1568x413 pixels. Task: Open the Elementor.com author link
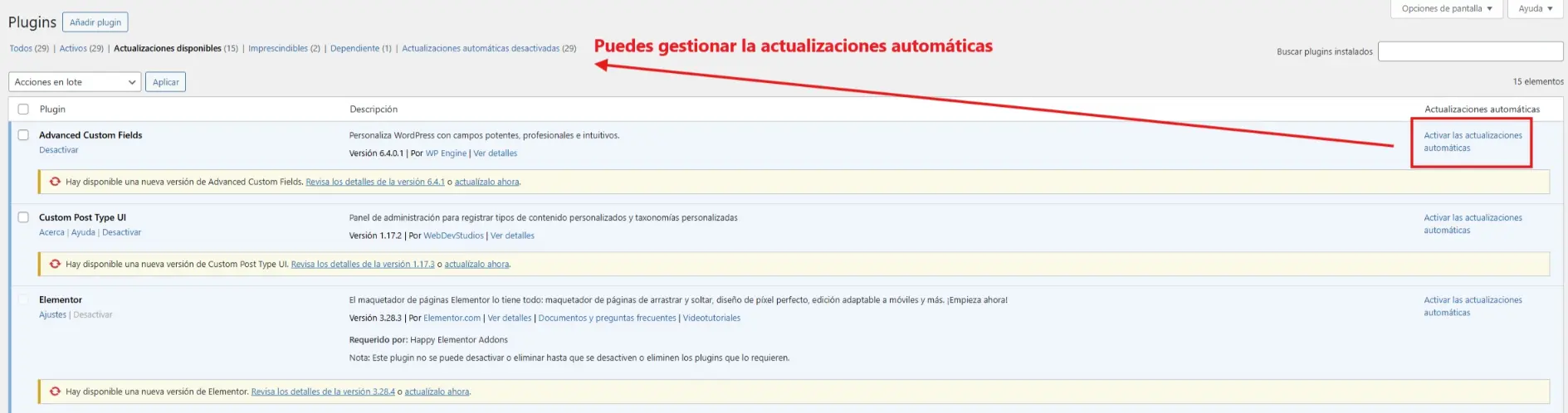tap(452, 318)
